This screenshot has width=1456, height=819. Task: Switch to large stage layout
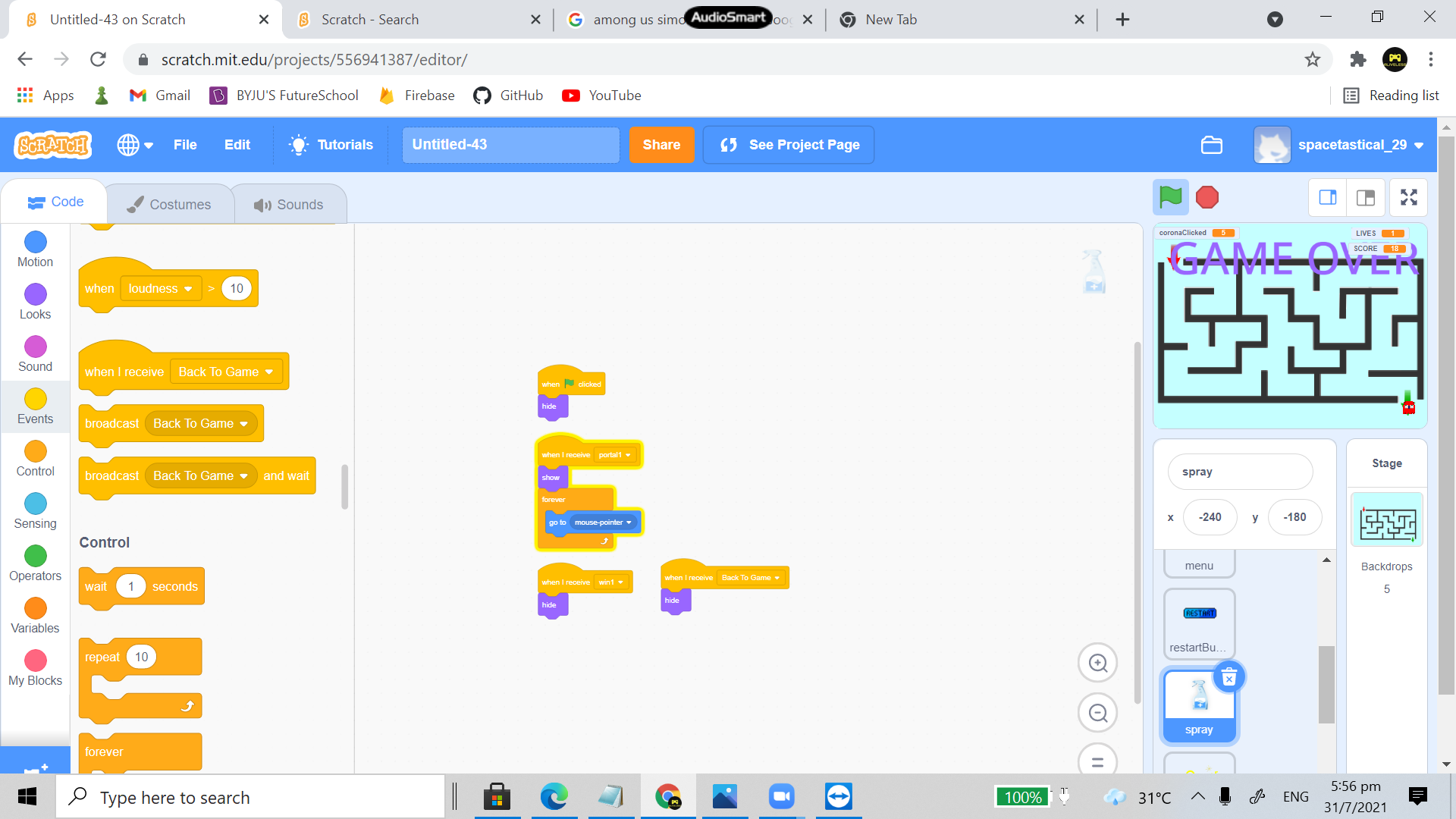(1366, 198)
